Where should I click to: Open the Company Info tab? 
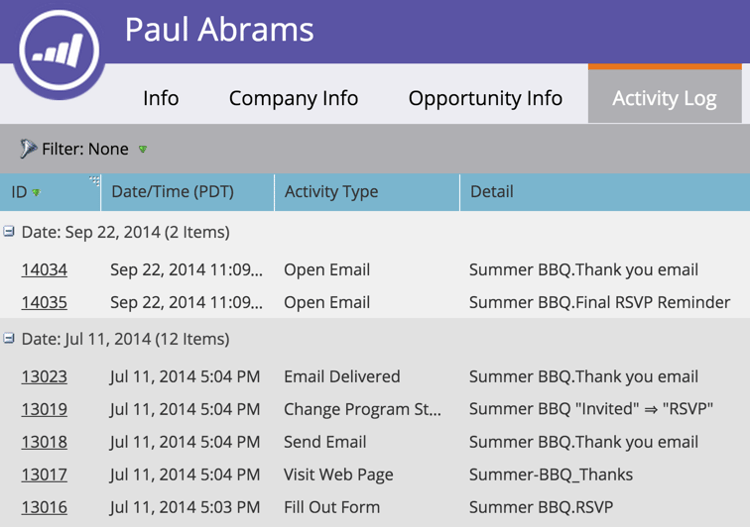pos(293,99)
